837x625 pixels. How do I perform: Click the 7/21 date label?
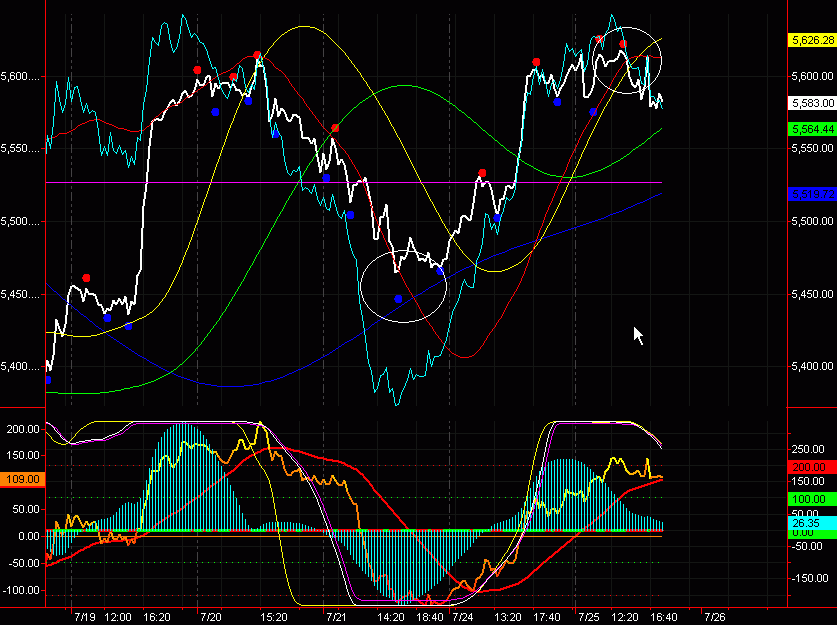[336, 617]
